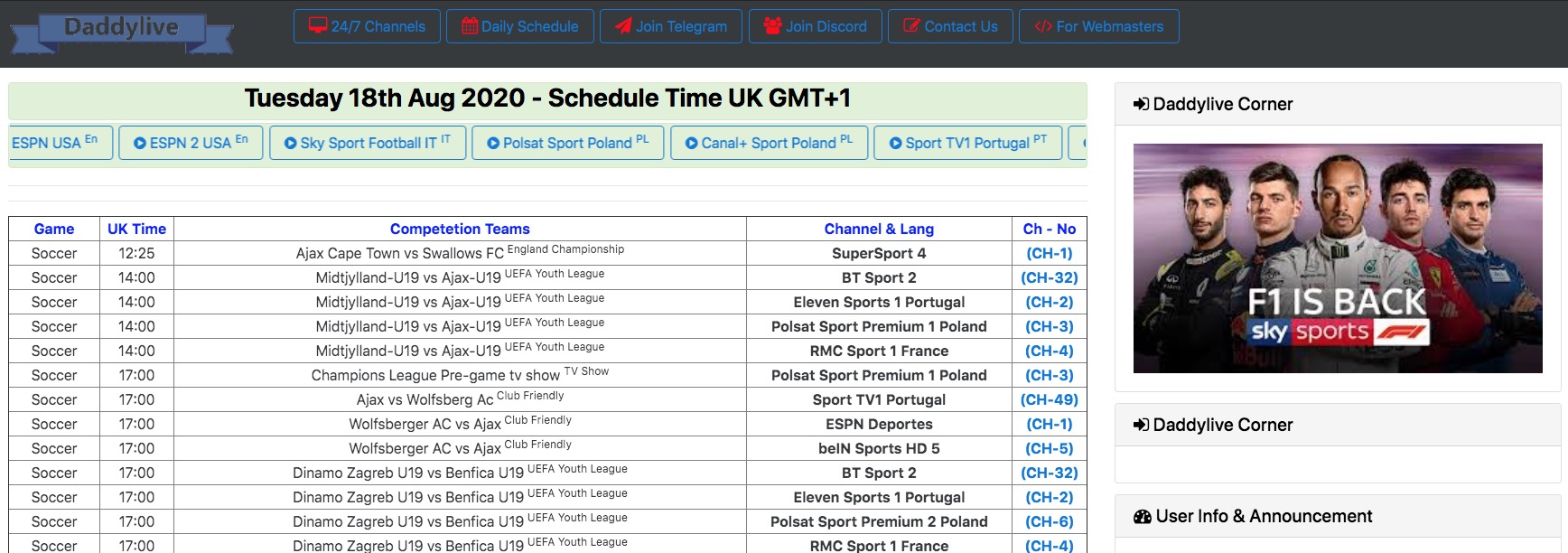
Task: Click the monitor icon for 24/7 Channels
Action: click(x=318, y=25)
